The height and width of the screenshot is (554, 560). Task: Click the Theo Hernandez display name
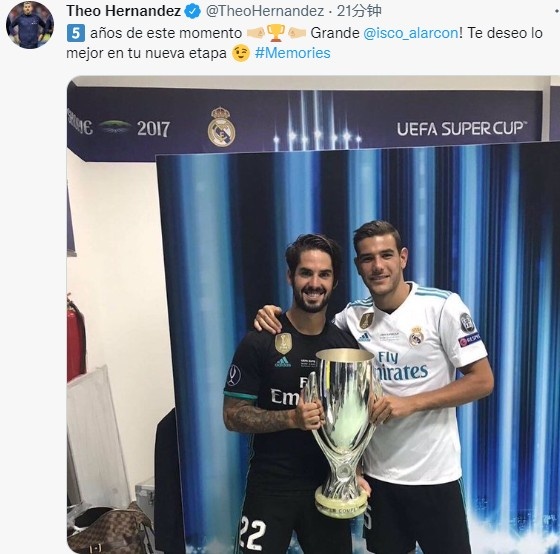124,11
